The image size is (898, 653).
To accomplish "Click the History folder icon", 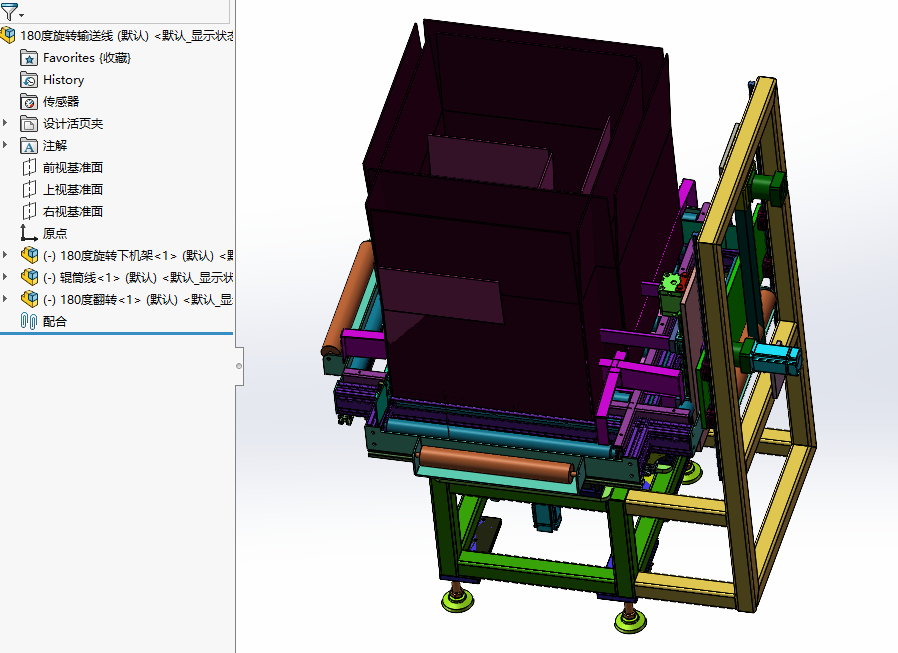I will click(x=29, y=80).
